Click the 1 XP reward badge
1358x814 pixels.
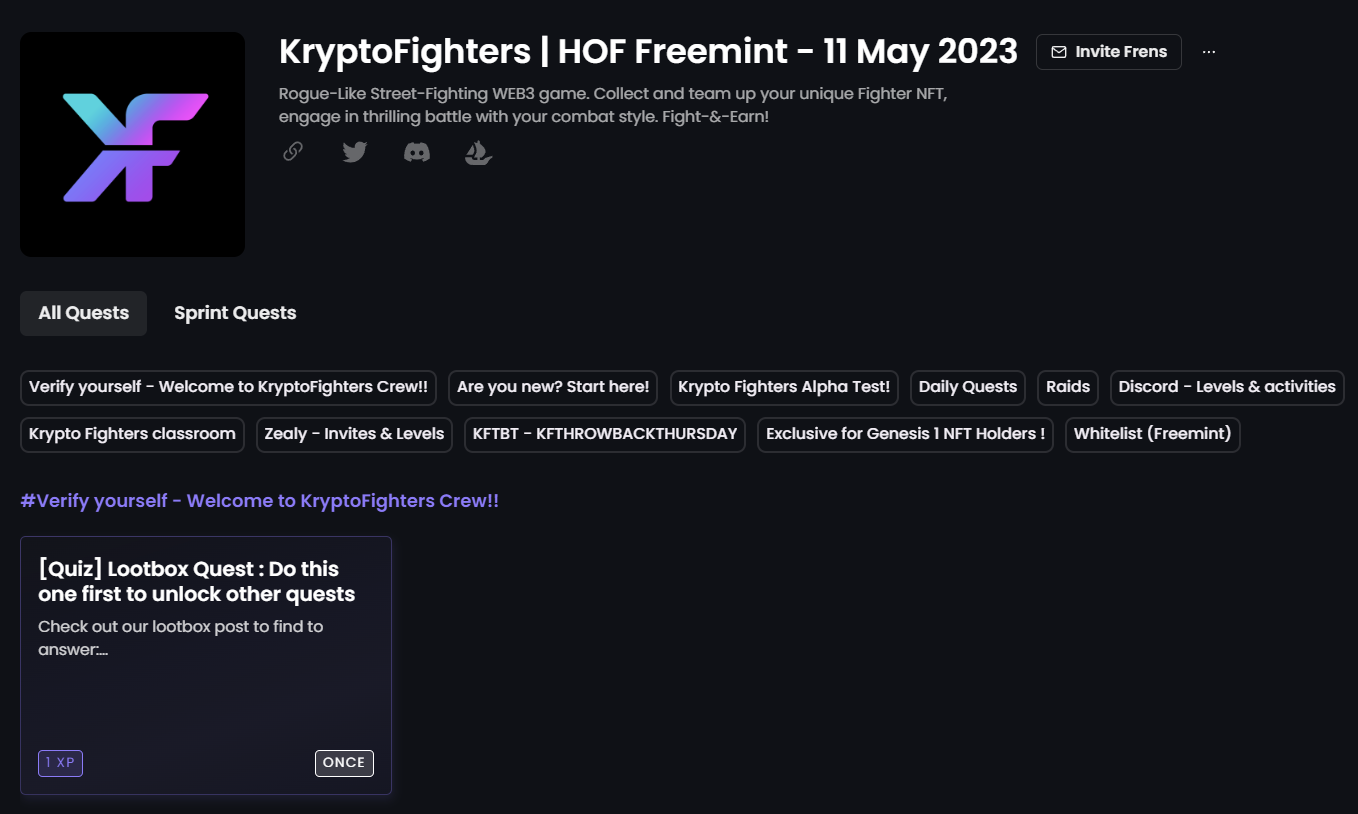(60, 762)
